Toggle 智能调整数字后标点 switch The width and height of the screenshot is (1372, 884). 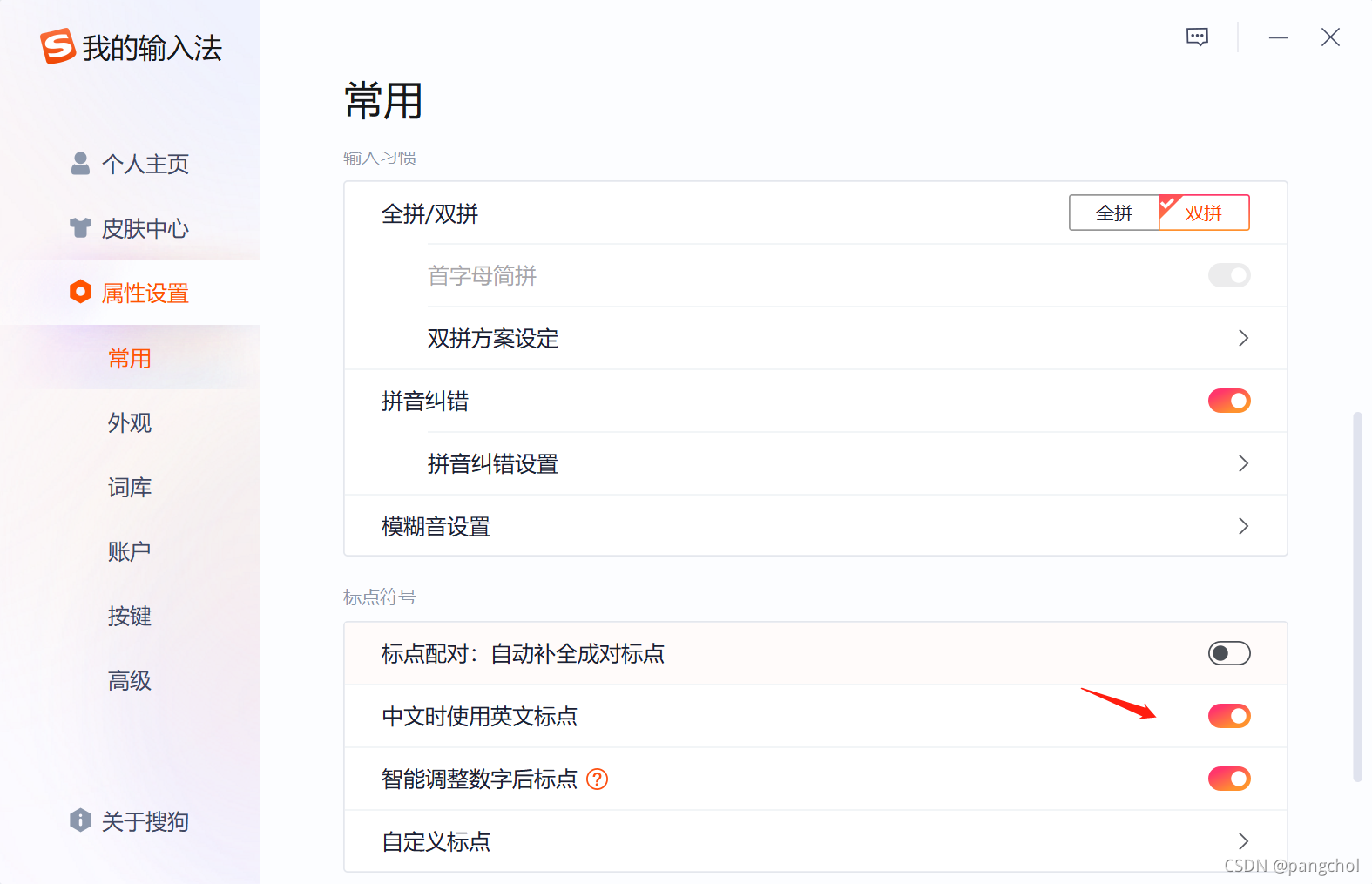click(x=1229, y=779)
